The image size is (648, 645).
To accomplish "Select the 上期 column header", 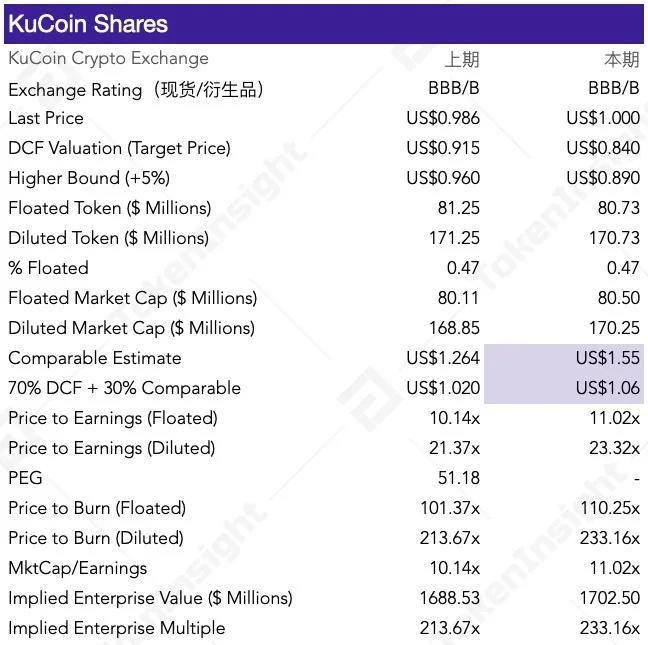I will 462,60.
